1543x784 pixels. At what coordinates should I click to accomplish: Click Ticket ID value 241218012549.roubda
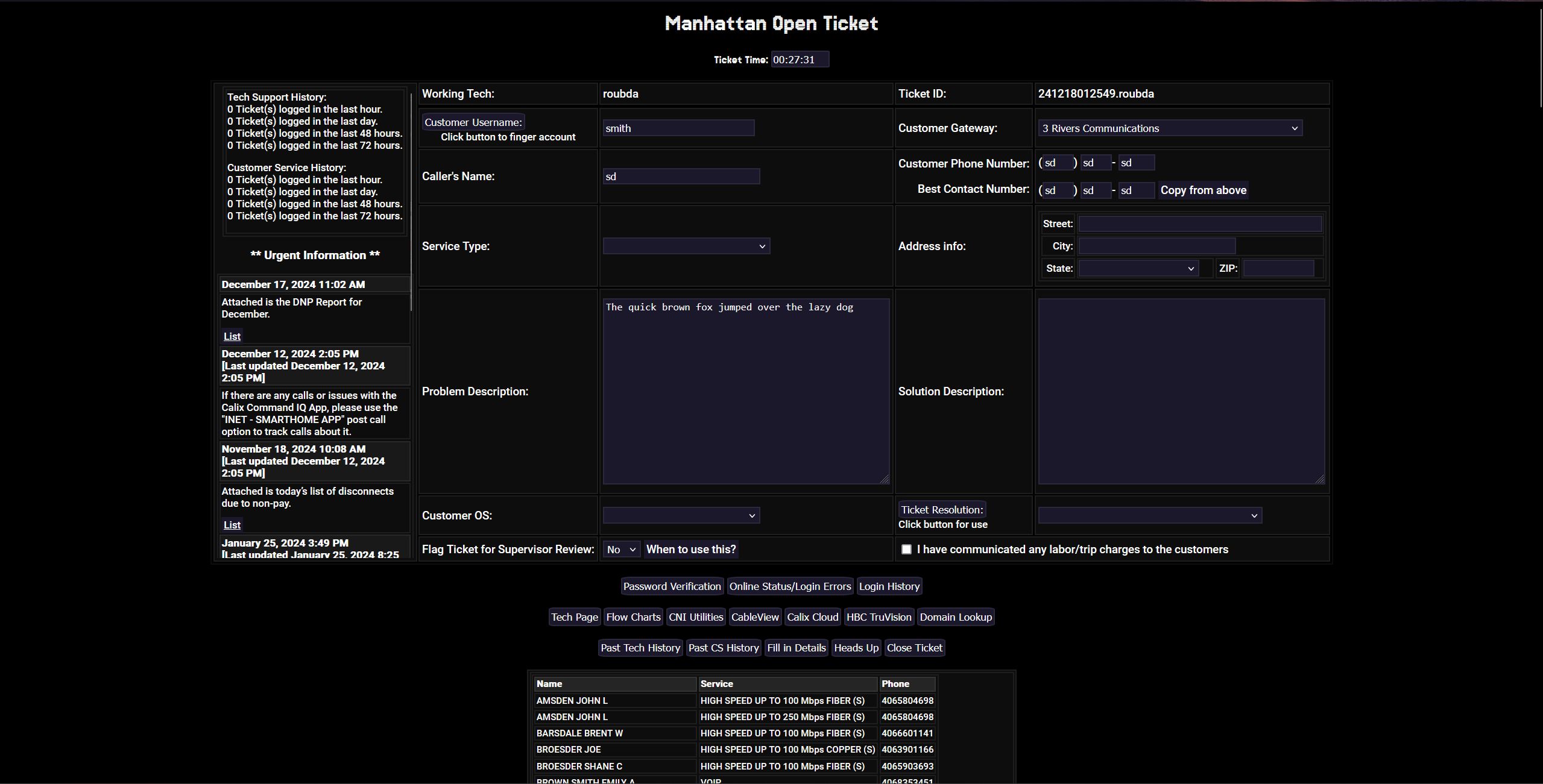[x=1096, y=93]
